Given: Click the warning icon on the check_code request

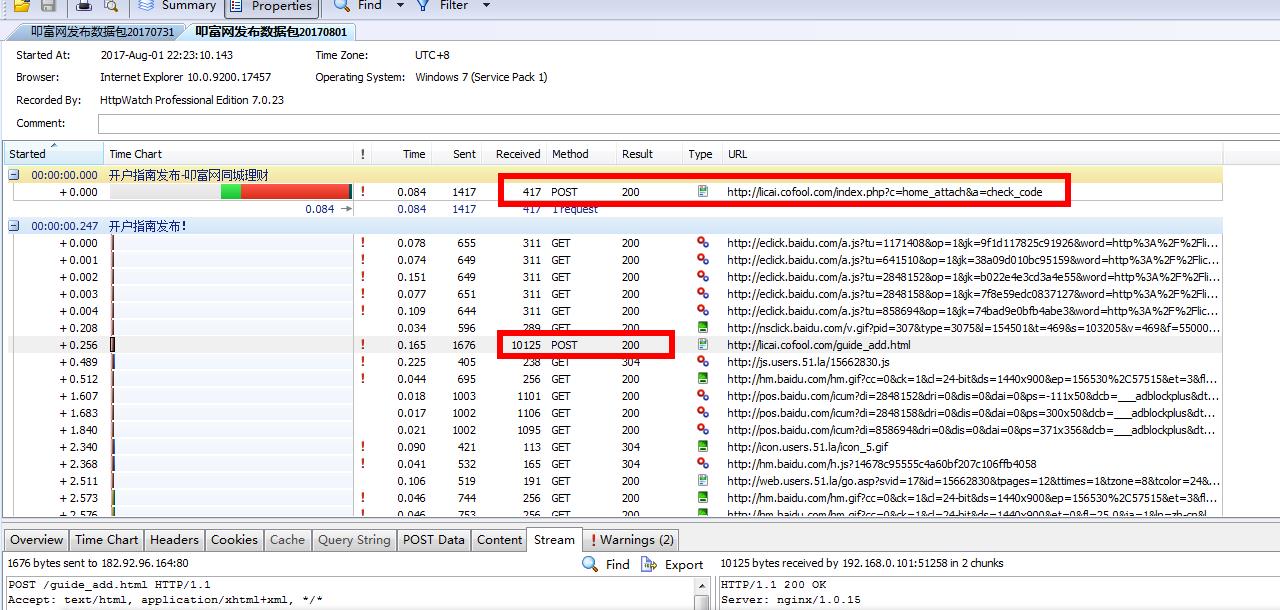Looking at the screenshot, I should [362, 192].
